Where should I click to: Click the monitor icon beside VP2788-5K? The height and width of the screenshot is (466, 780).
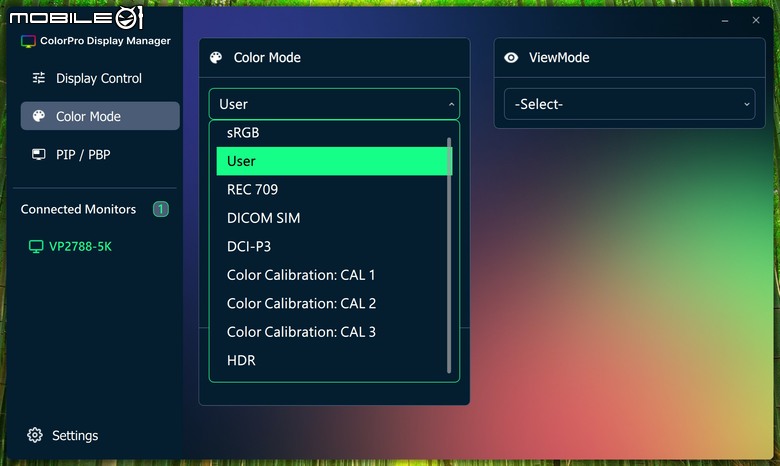36,246
